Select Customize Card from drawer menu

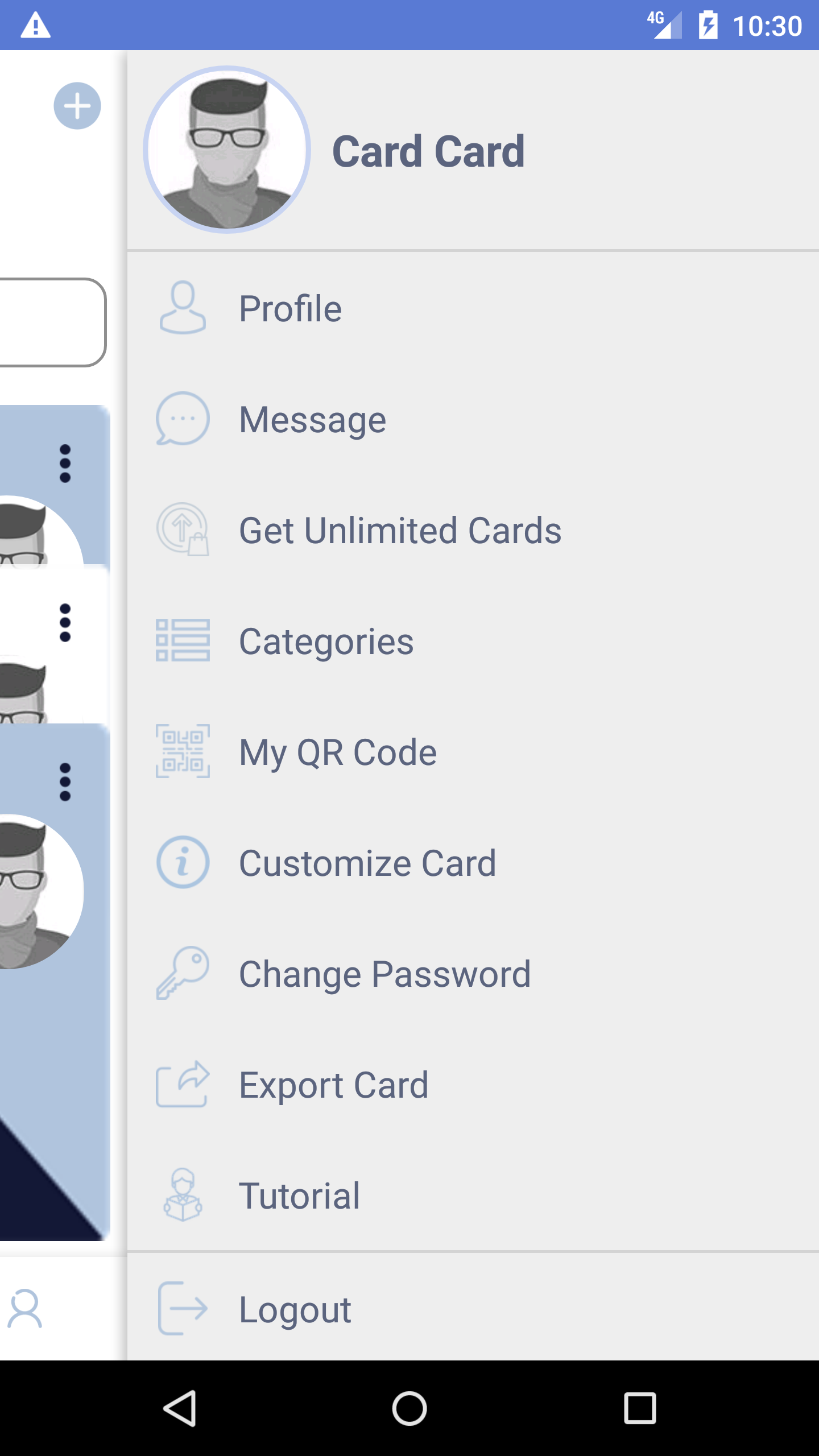367,863
